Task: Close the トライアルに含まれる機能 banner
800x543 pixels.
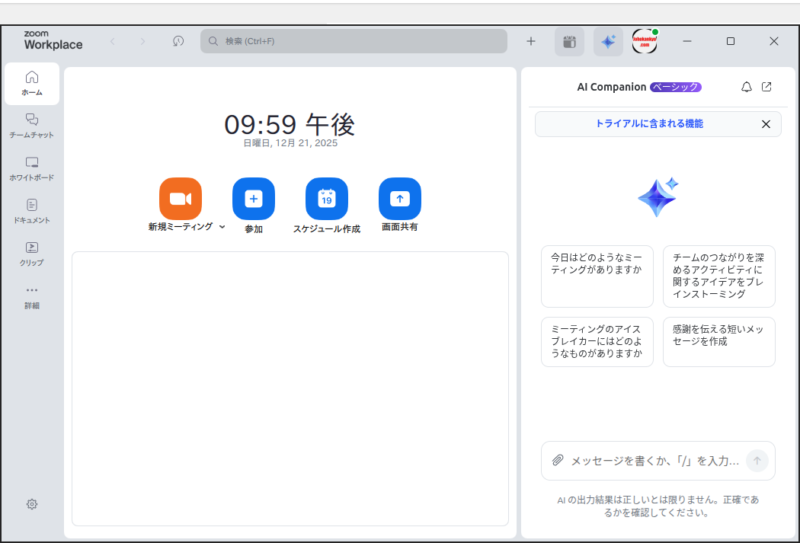Action: click(x=766, y=124)
